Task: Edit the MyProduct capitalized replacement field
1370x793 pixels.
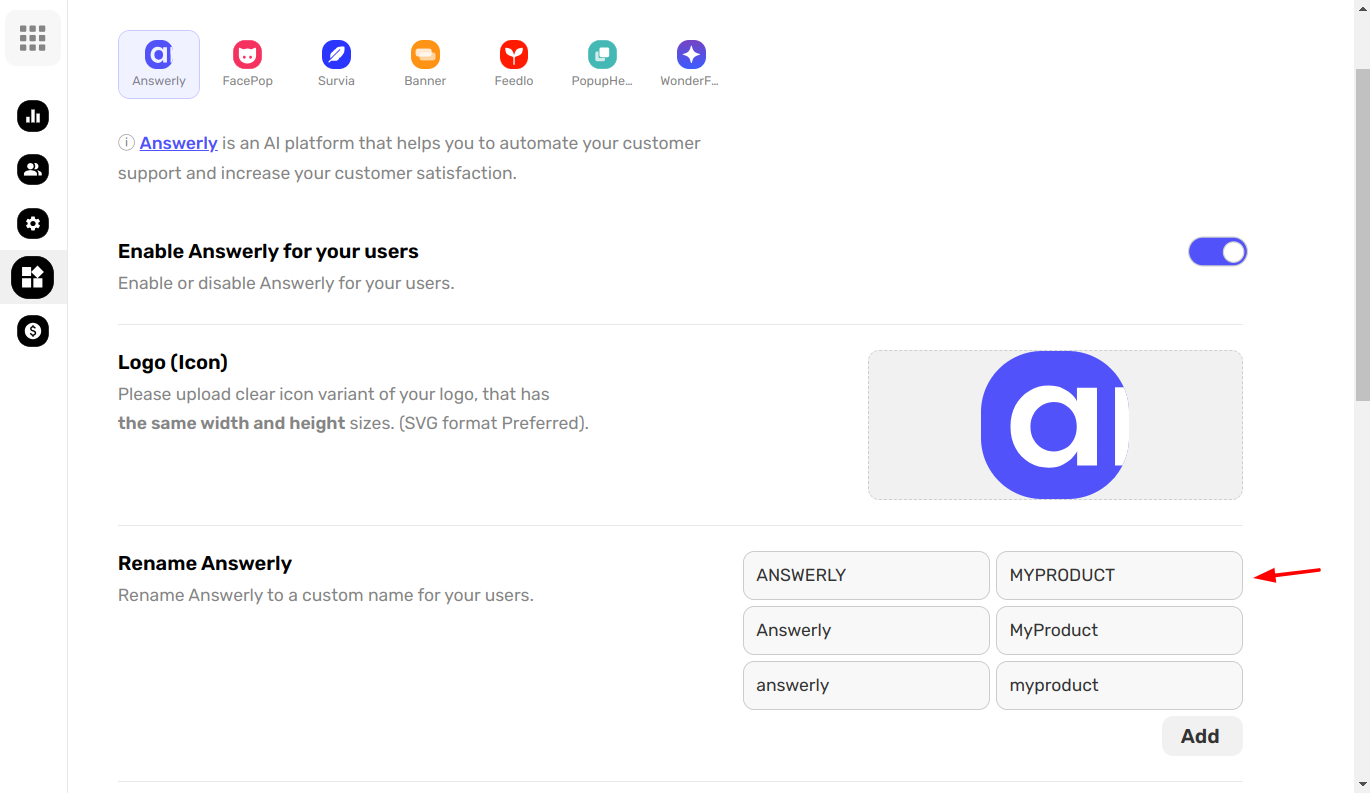Action: [x=1119, y=630]
